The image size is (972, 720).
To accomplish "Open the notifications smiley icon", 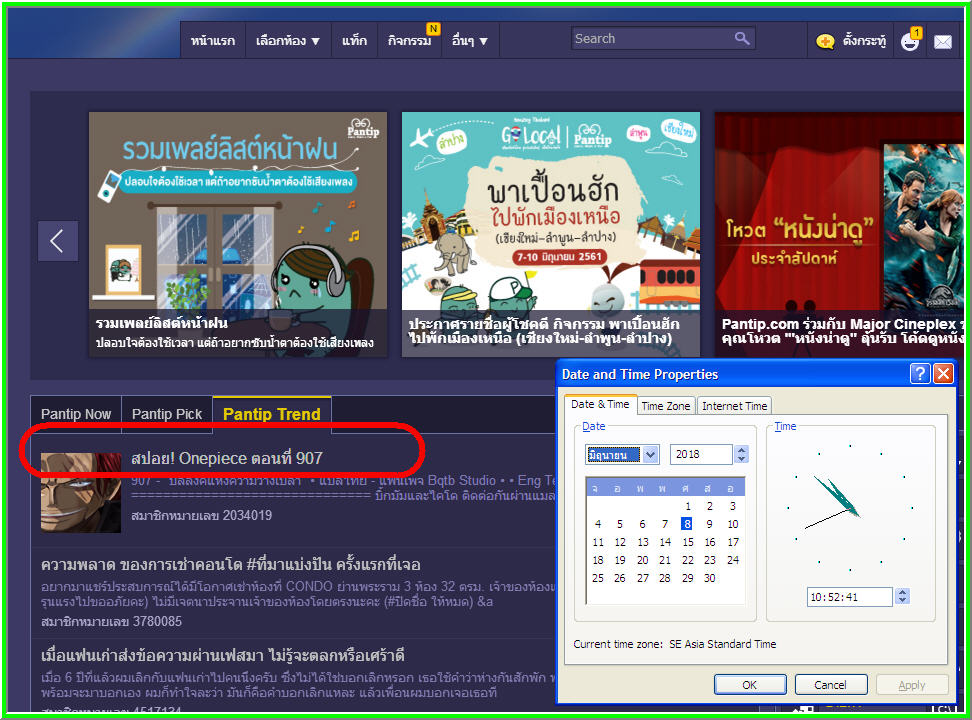I will (x=910, y=41).
